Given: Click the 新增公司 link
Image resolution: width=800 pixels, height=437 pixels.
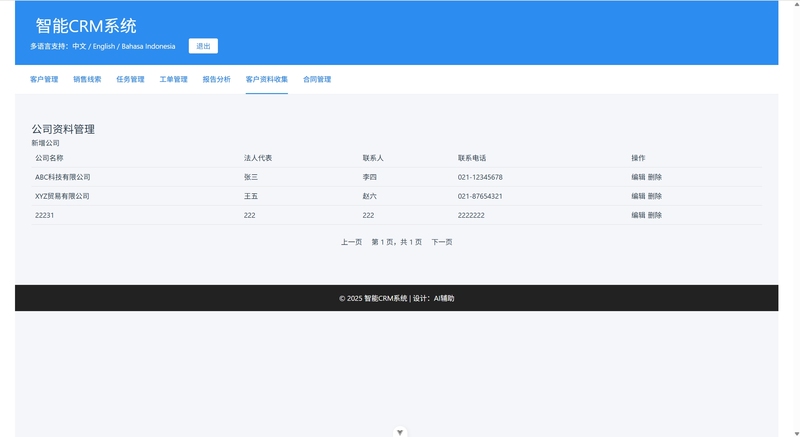Looking at the screenshot, I should tap(45, 143).
